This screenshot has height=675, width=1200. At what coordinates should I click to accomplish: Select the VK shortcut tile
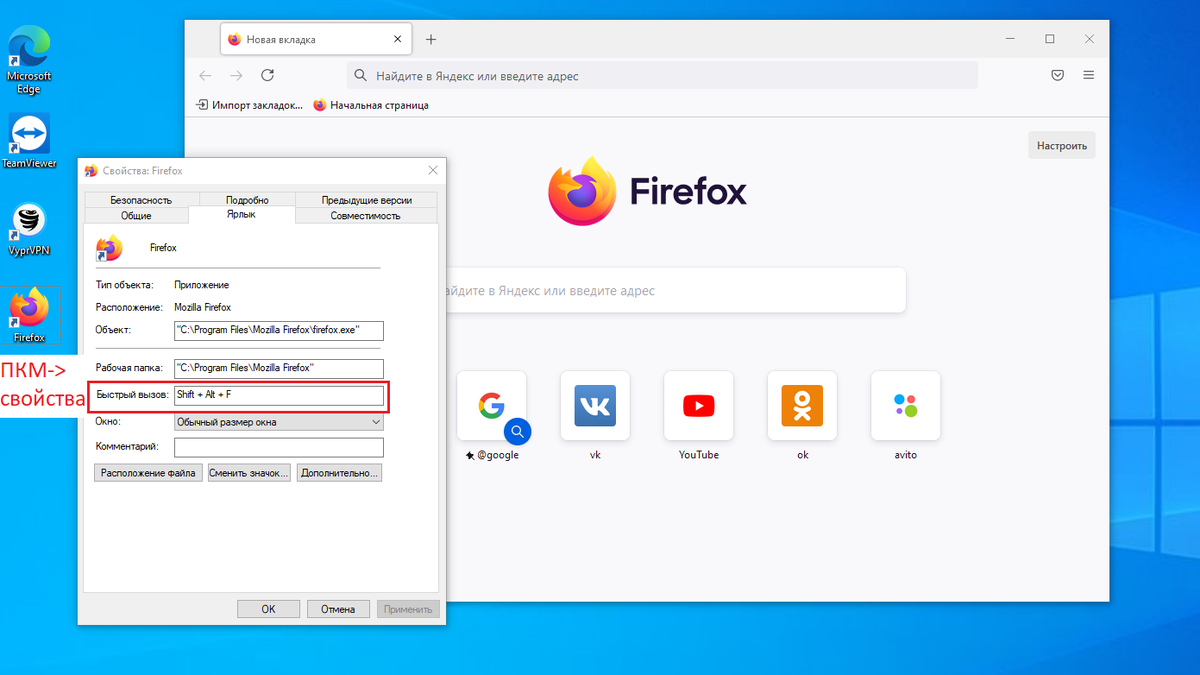595,406
